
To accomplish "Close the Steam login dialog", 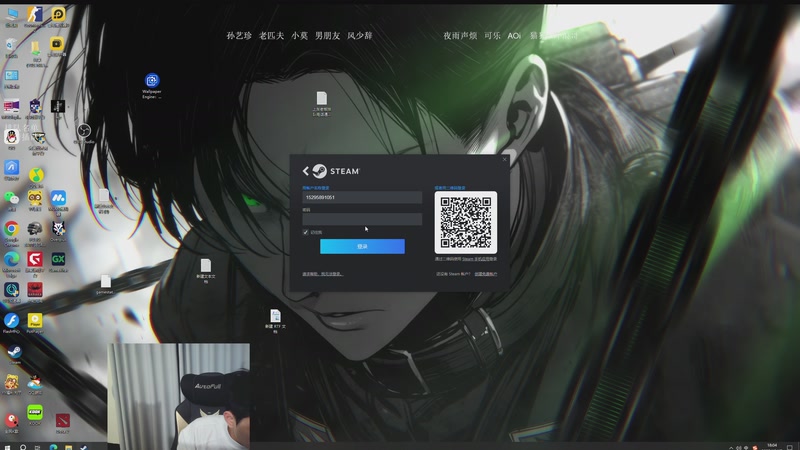I will [505, 159].
